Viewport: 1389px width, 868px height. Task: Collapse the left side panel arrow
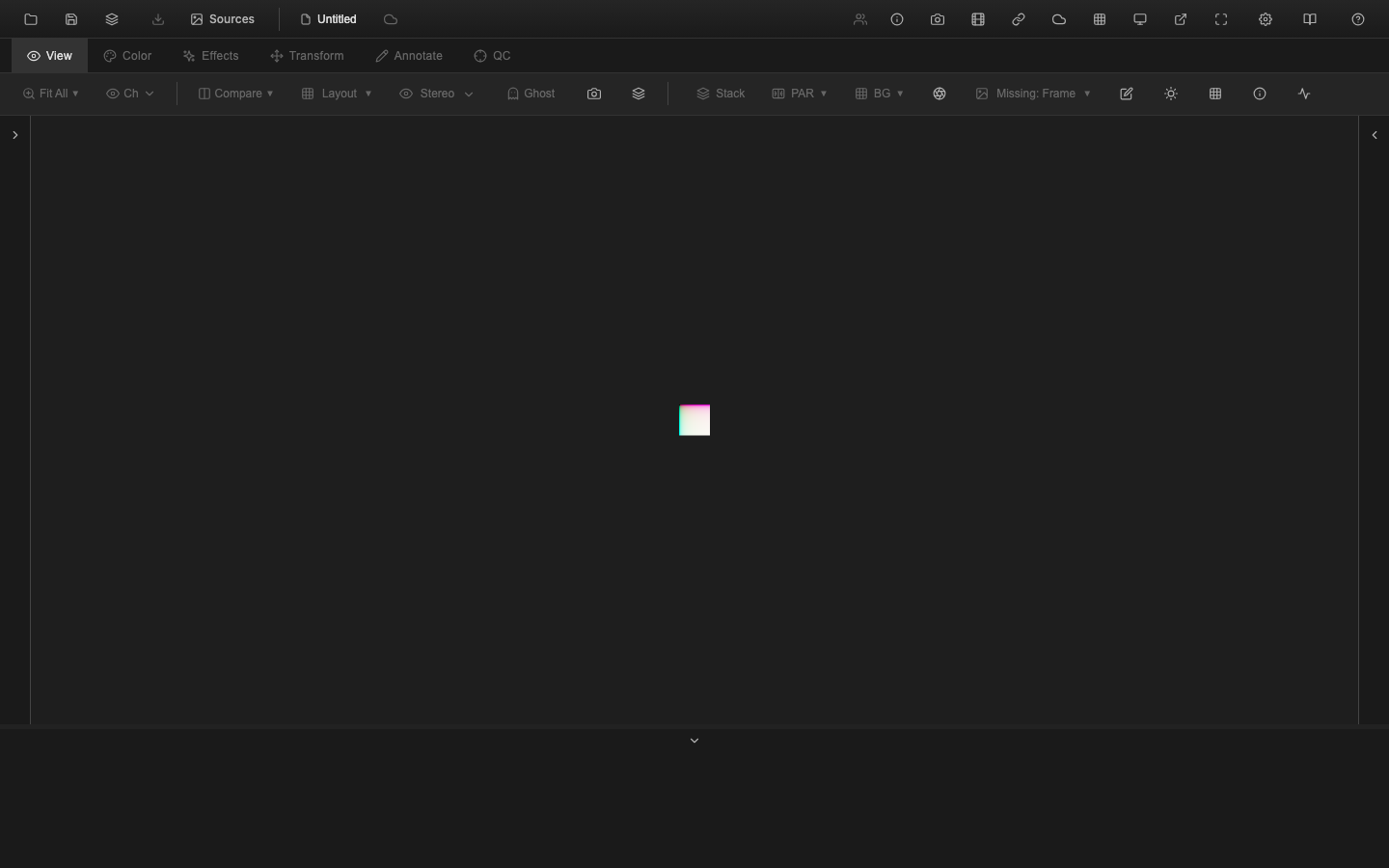(14, 135)
